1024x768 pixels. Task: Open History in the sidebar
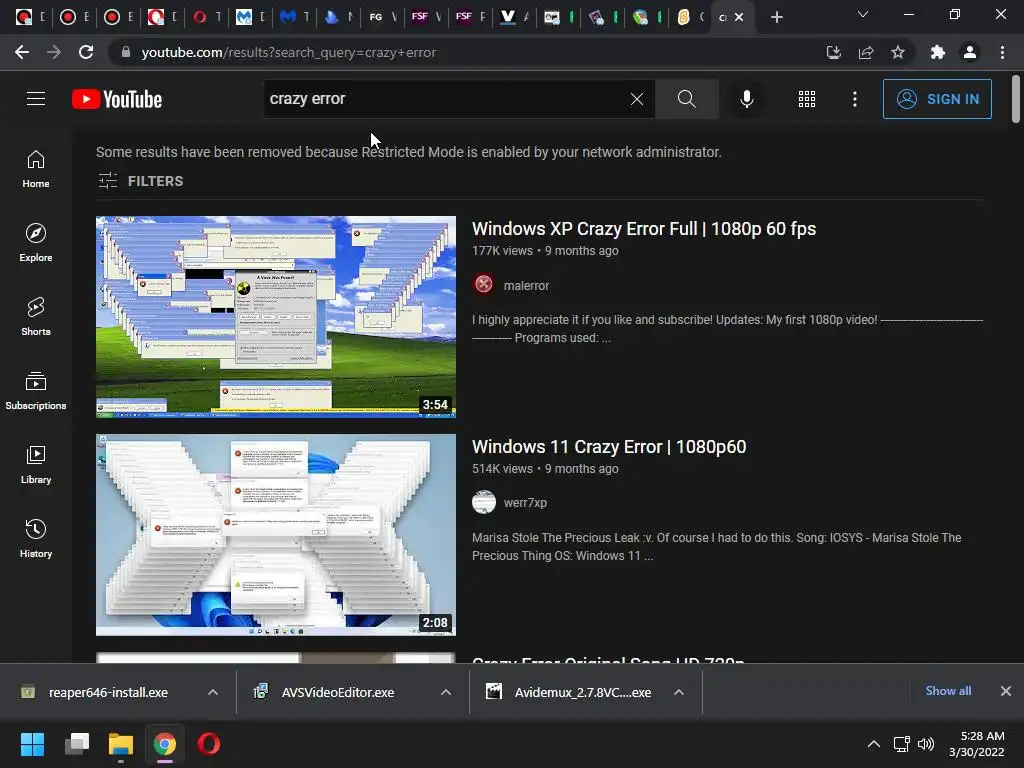point(36,538)
